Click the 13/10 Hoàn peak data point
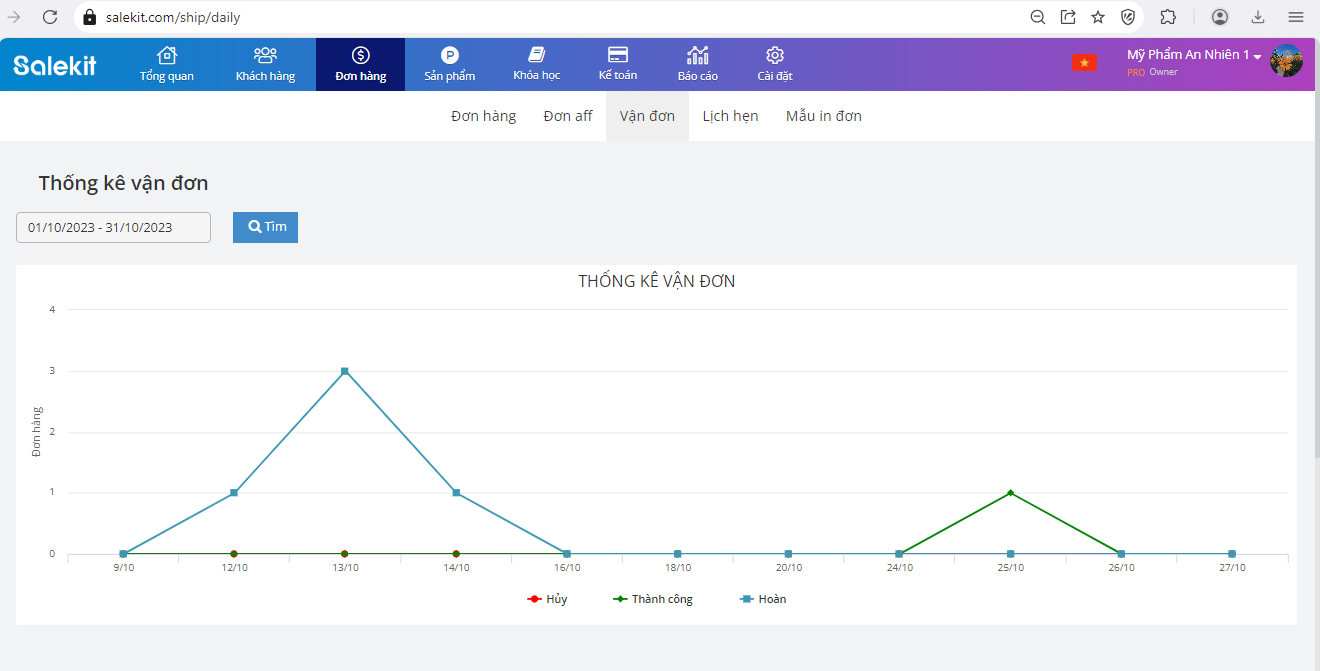 click(x=345, y=371)
